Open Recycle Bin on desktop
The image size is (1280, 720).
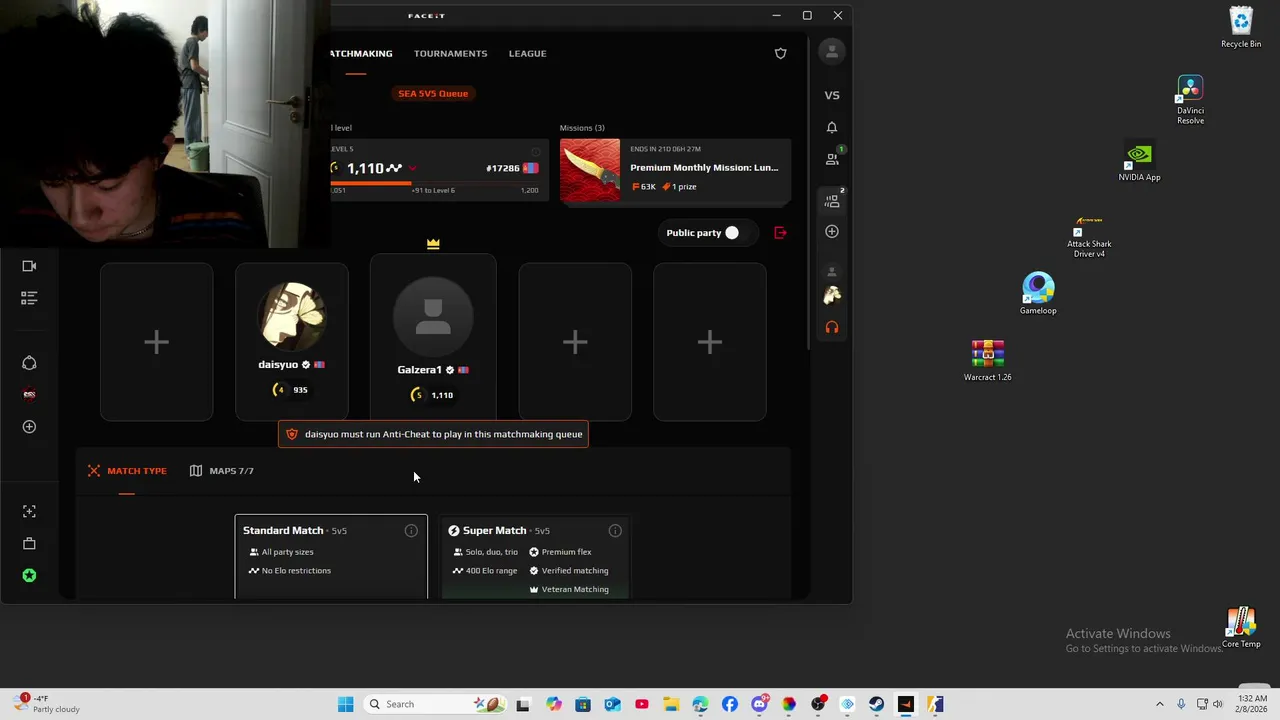click(1241, 28)
